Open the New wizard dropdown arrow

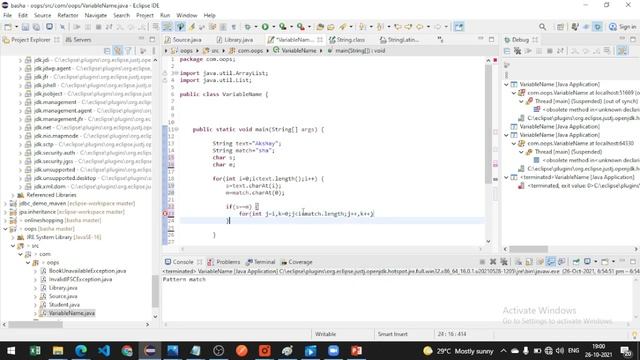click(x=16, y=27)
